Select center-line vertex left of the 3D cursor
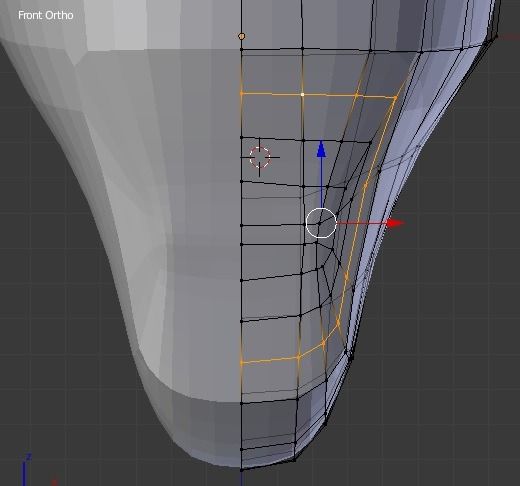520x486 pixels. point(242,137)
